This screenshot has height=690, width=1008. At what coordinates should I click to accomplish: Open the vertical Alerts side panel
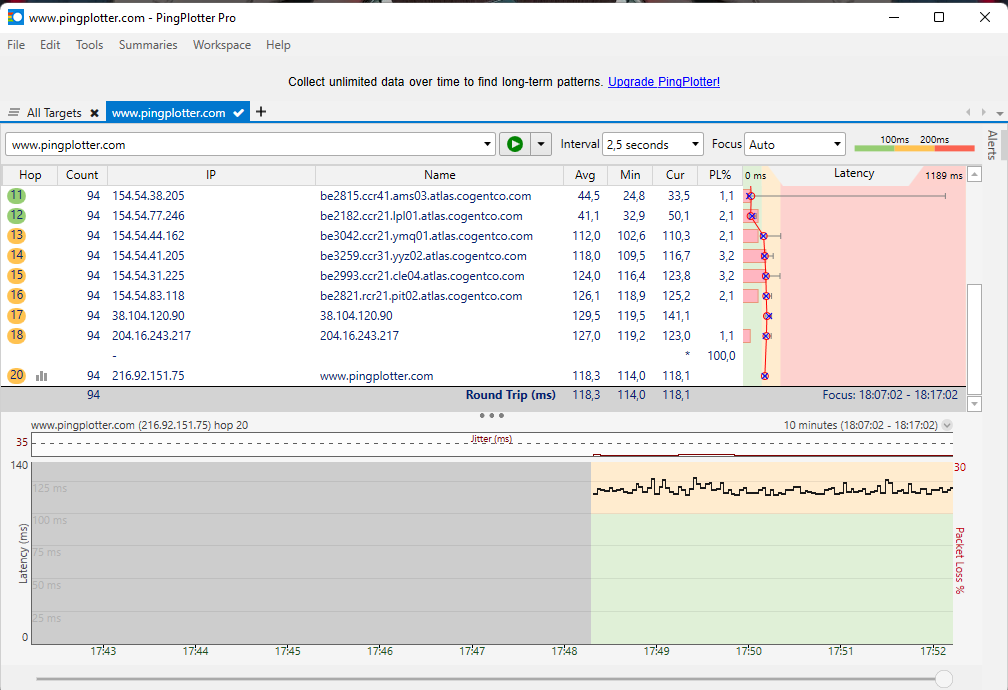(x=992, y=146)
